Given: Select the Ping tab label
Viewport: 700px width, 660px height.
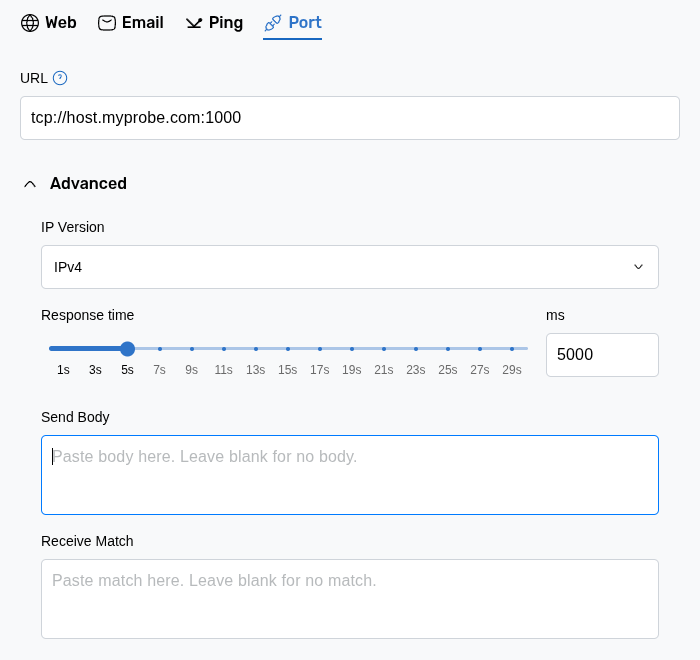Looking at the screenshot, I should (x=226, y=23).
